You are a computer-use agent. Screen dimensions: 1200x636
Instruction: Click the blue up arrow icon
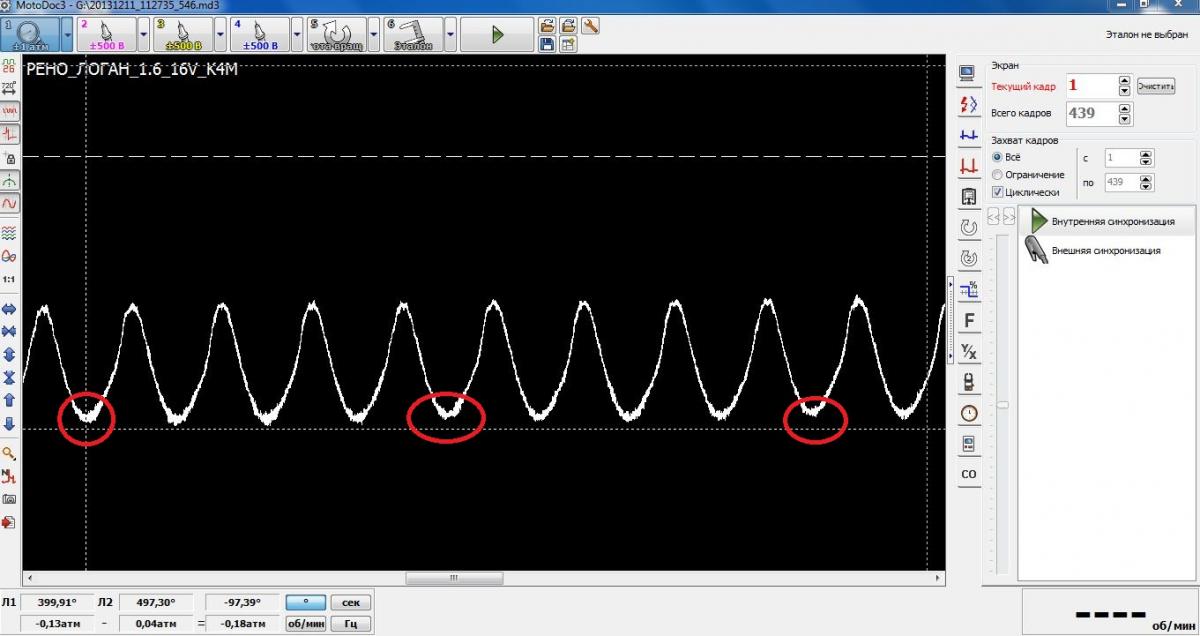(9, 400)
